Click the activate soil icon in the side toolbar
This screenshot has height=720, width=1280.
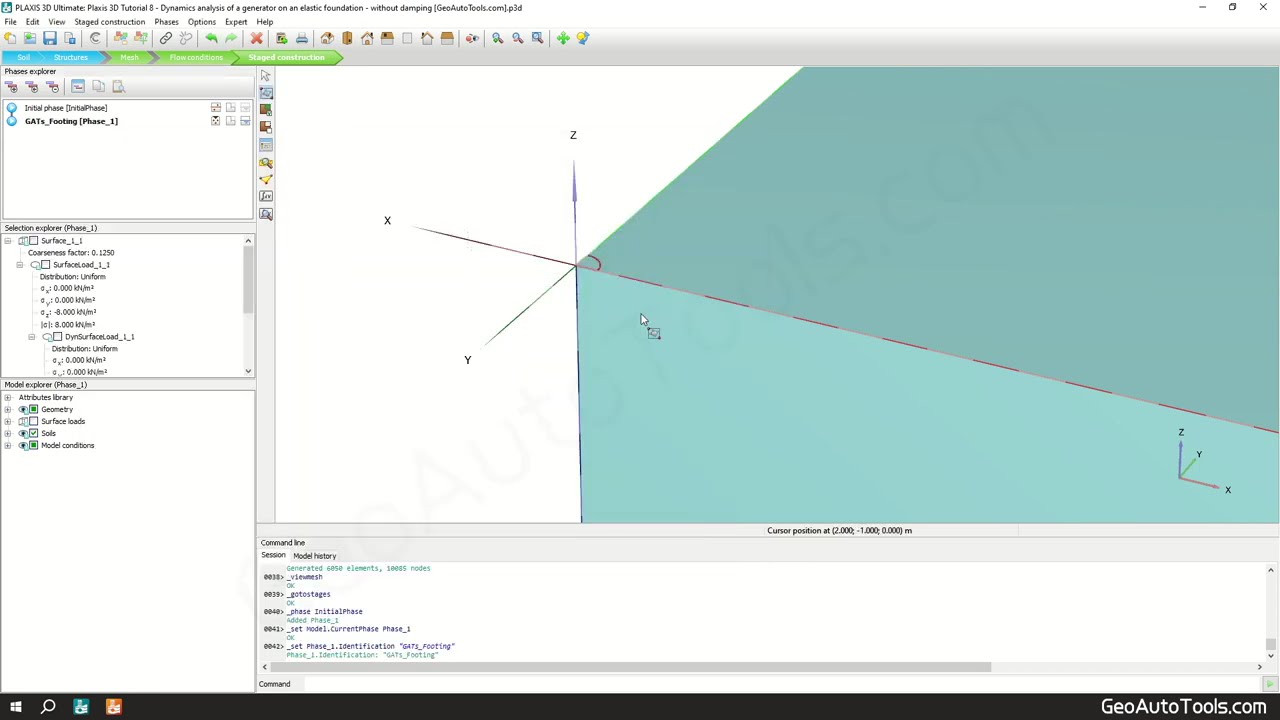(x=266, y=109)
